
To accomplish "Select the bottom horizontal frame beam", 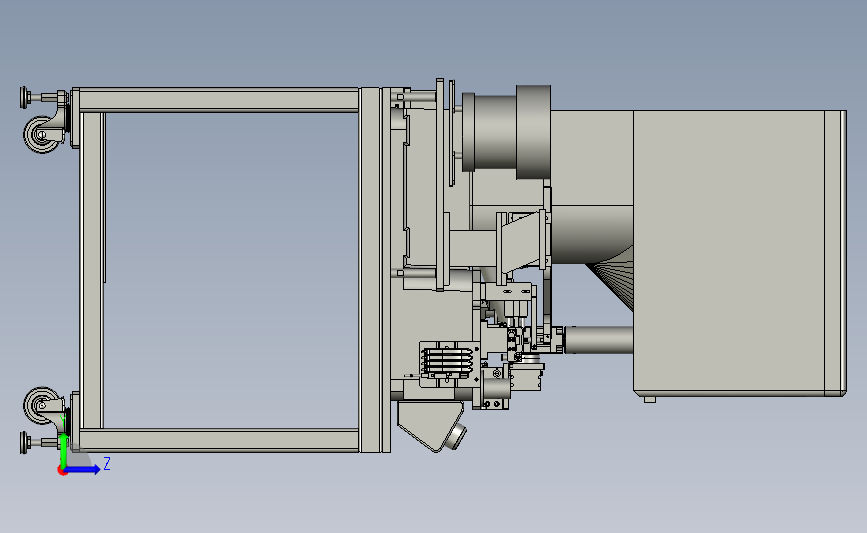I will [x=218, y=440].
